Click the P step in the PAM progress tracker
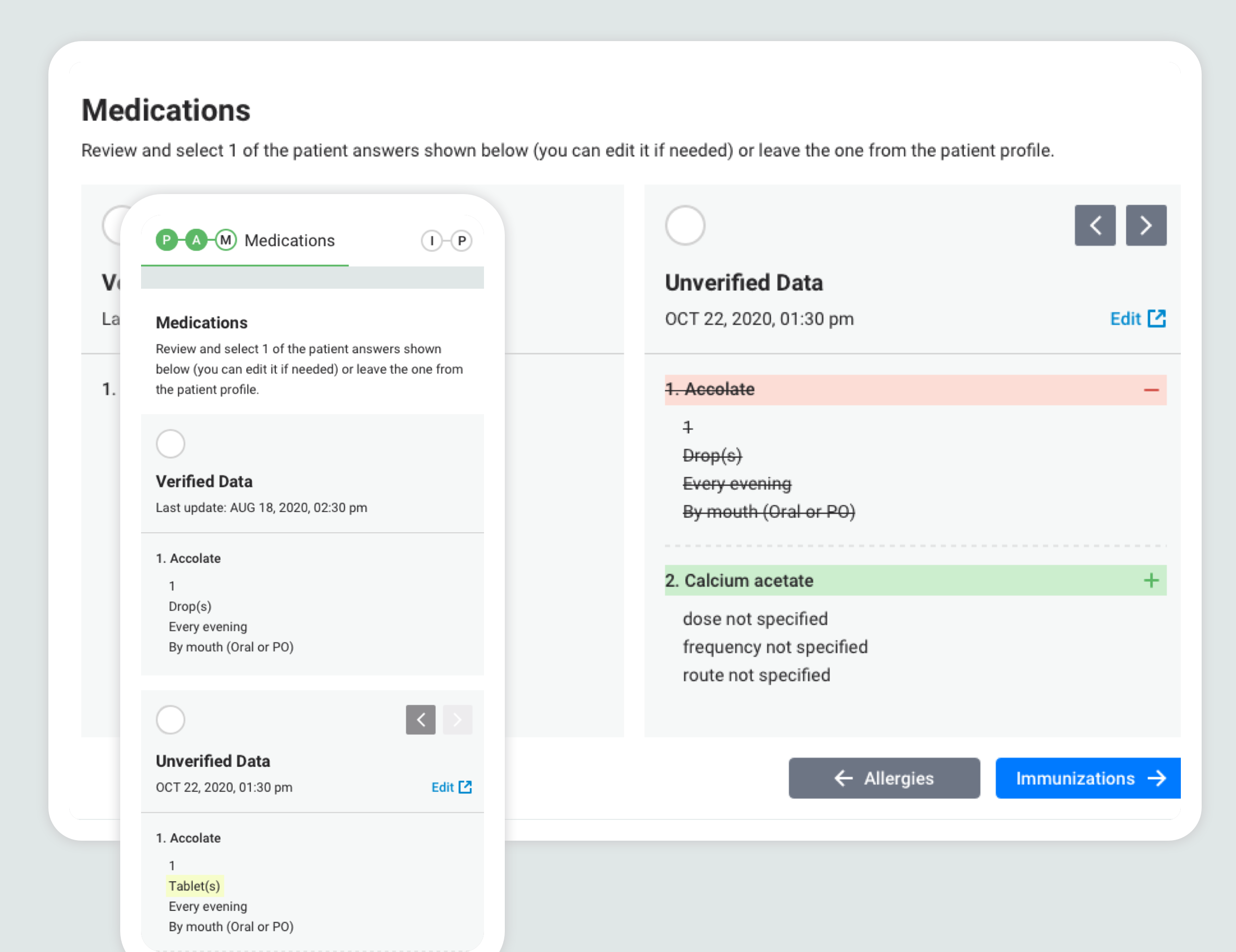Viewport: 1236px width, 952px height. pyautogui.click(x=167, y=240)
